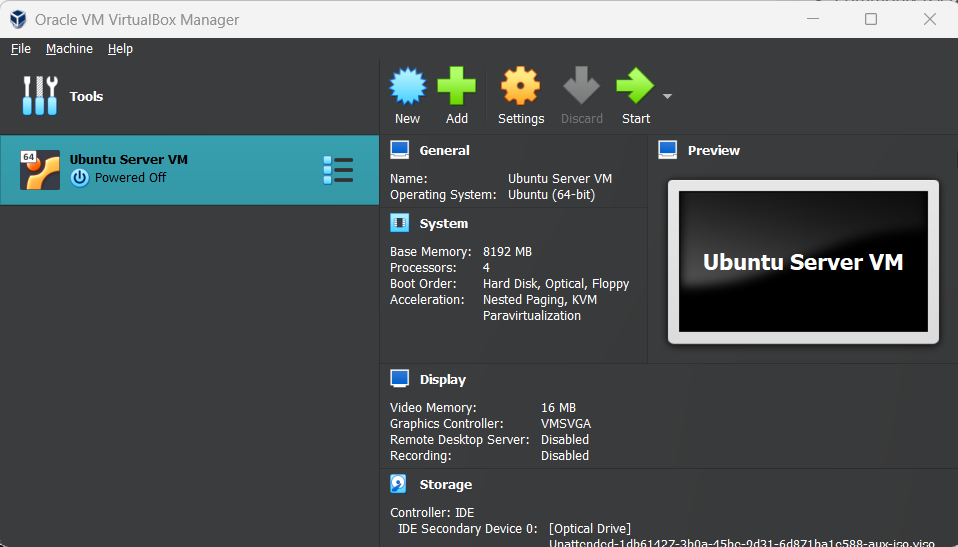Open VM Settings via the gear icon
Viewport: 958px width, 547px height.
coord(521,86)
